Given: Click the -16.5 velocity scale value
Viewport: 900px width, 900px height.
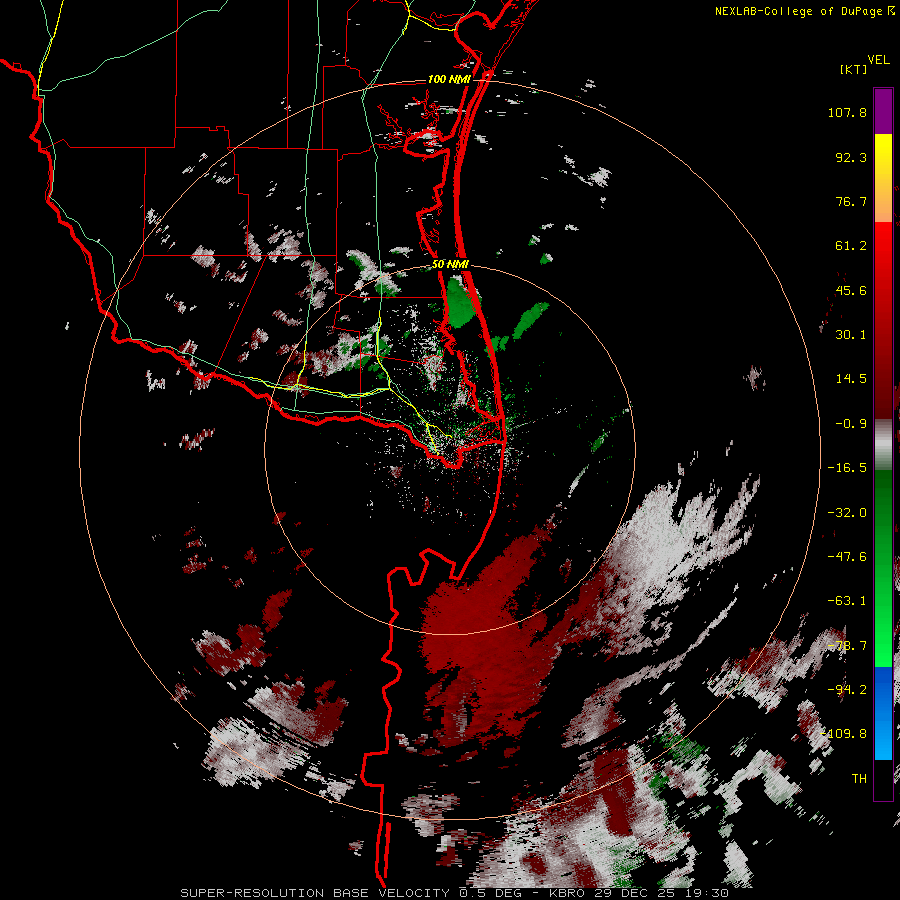Looking at the screenshot, I should coord(847,468).
